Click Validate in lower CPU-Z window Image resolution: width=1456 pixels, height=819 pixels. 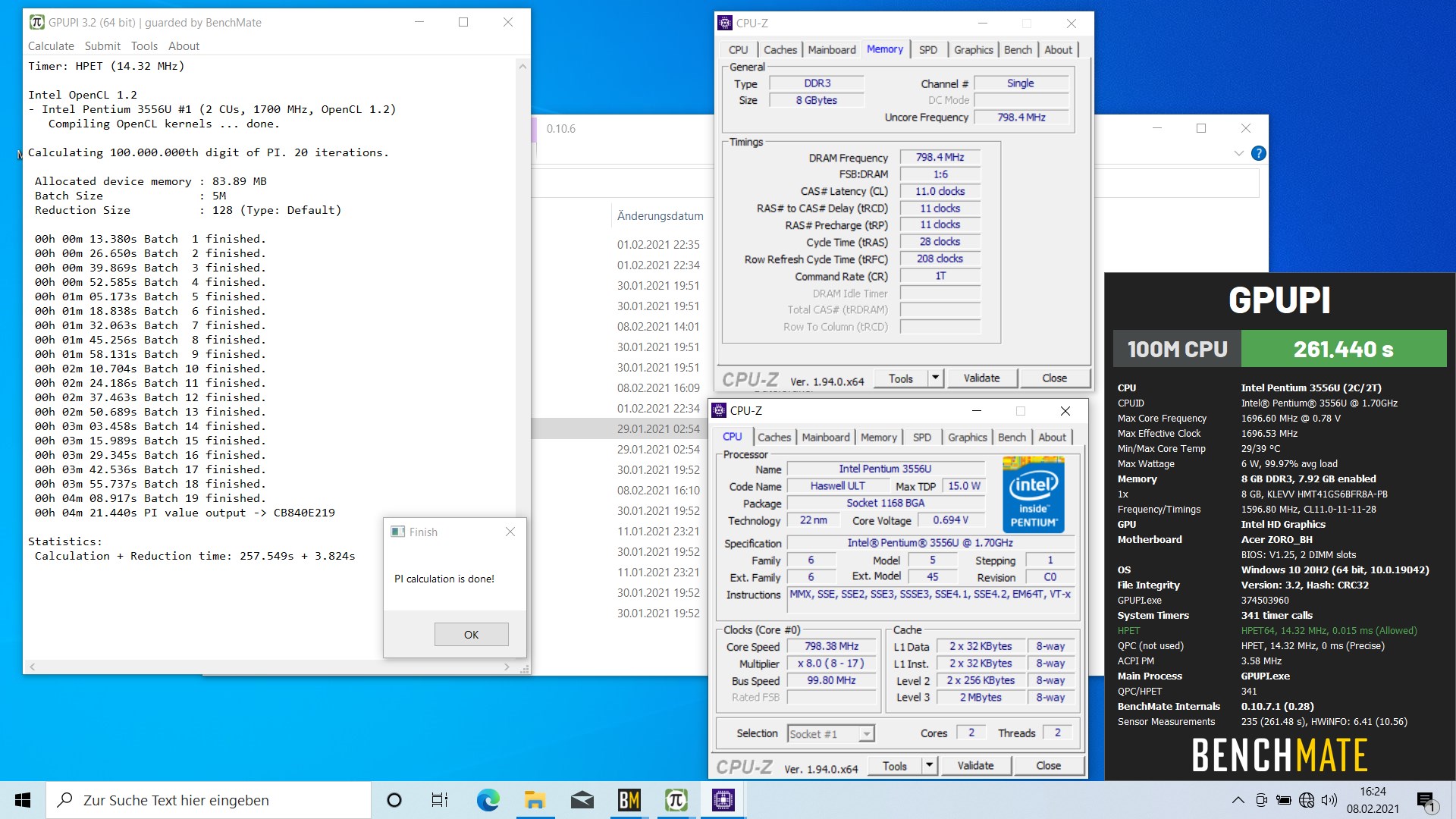click(975, 766)
